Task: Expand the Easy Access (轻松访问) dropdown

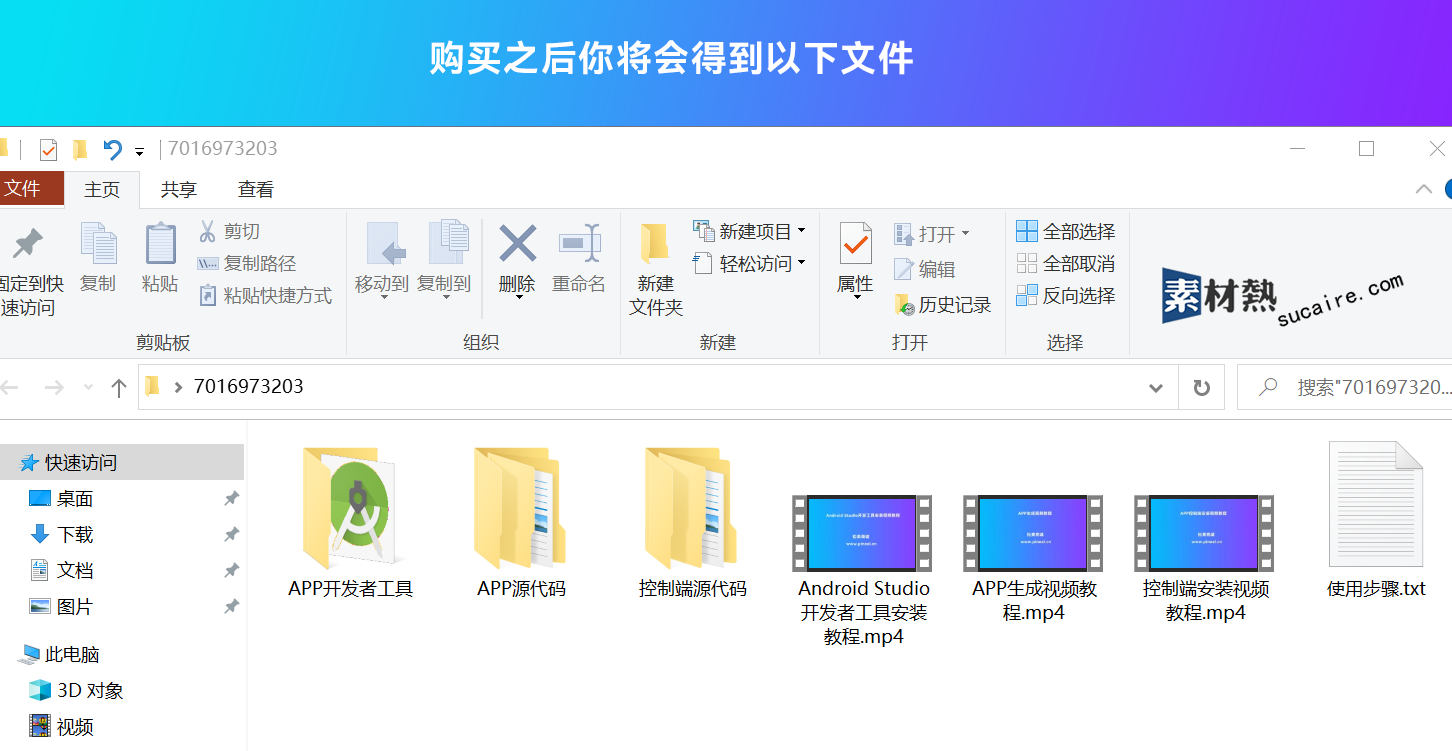Action: 801,263
